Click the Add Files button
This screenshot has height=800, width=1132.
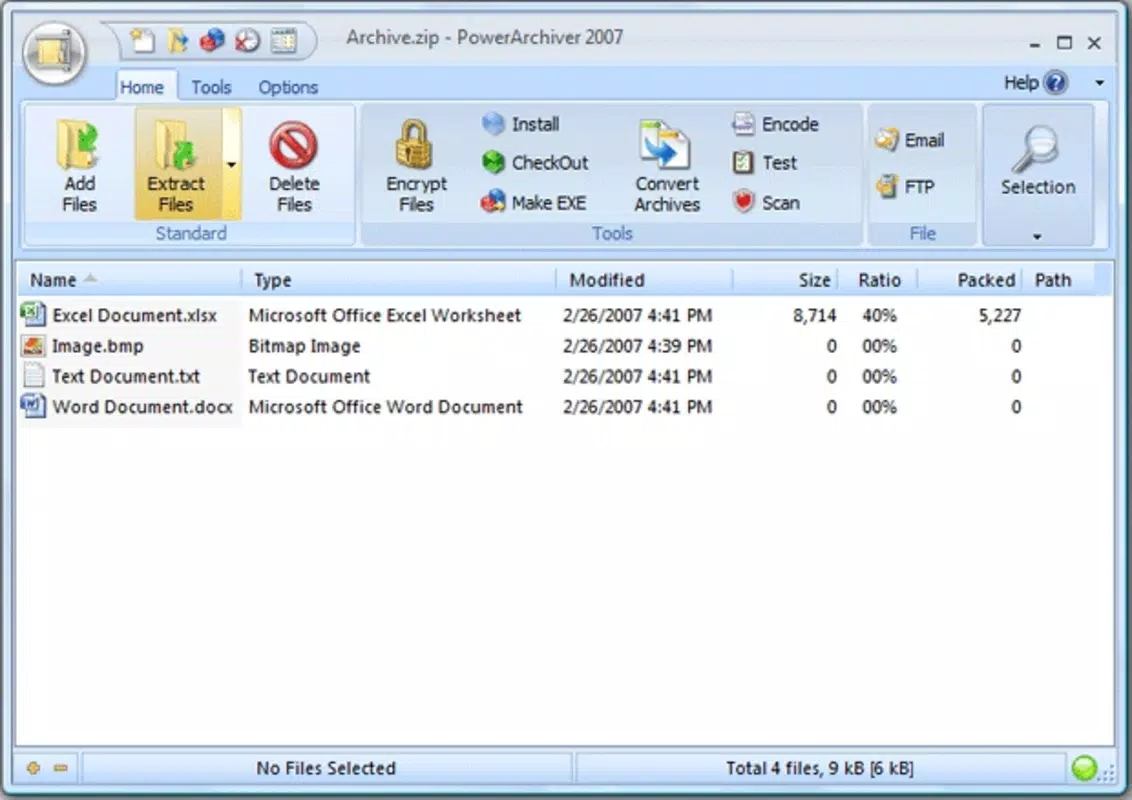point(79,165)
